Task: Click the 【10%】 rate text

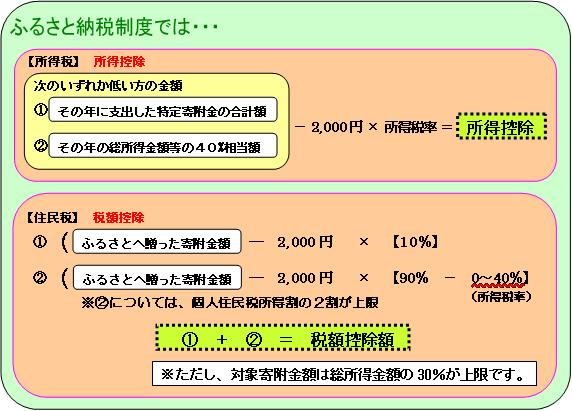Action: point(415,241)
